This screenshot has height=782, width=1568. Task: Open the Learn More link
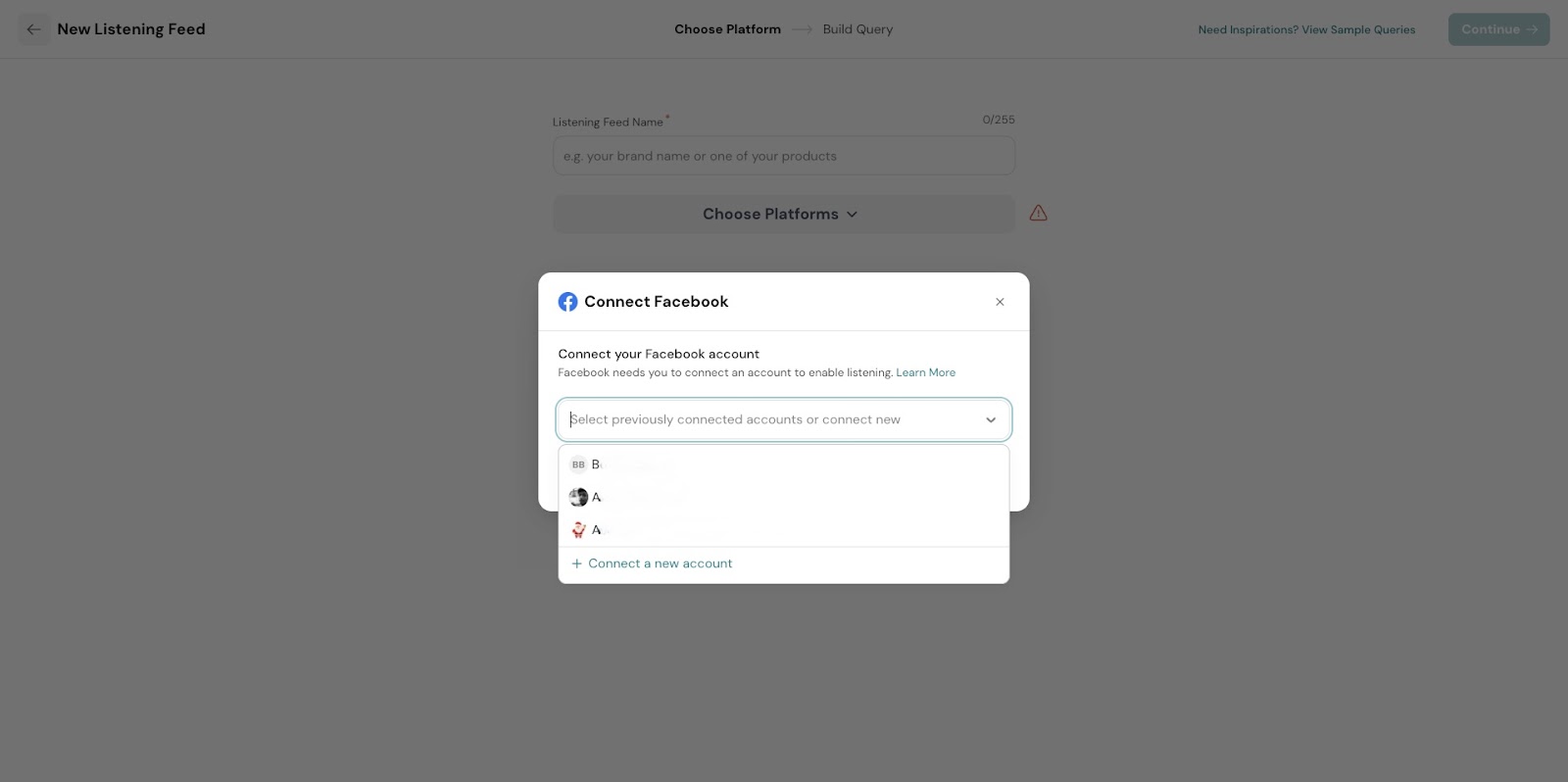pos(925,372)
